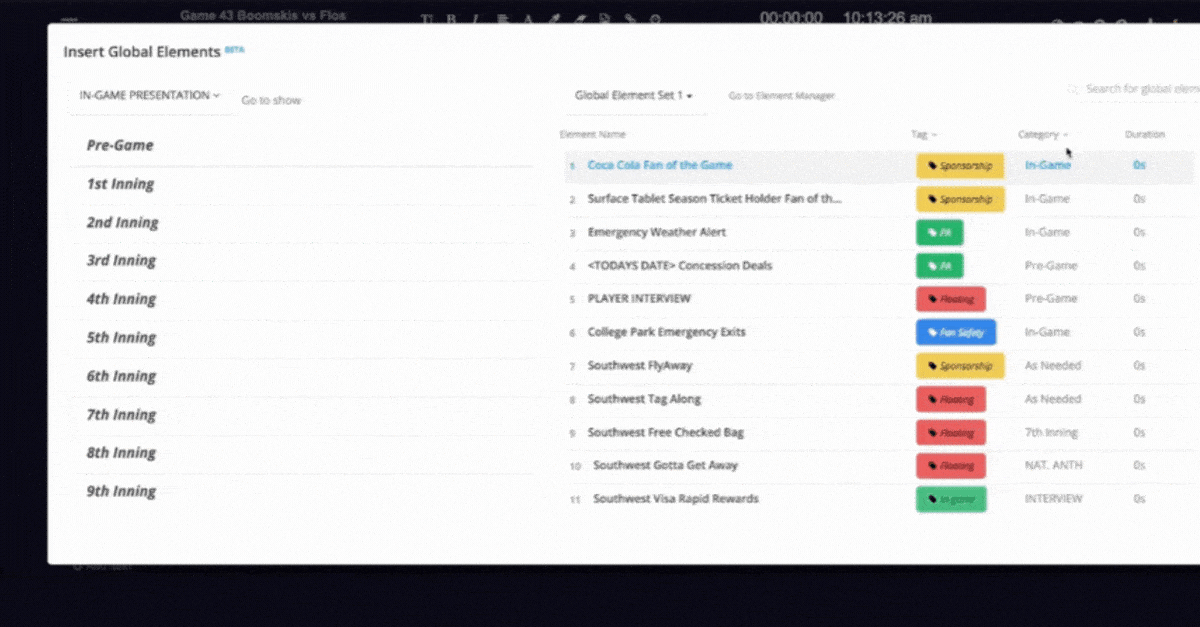
Task: Click the search magnifier icon
Action: click(x=1073, y=89)
